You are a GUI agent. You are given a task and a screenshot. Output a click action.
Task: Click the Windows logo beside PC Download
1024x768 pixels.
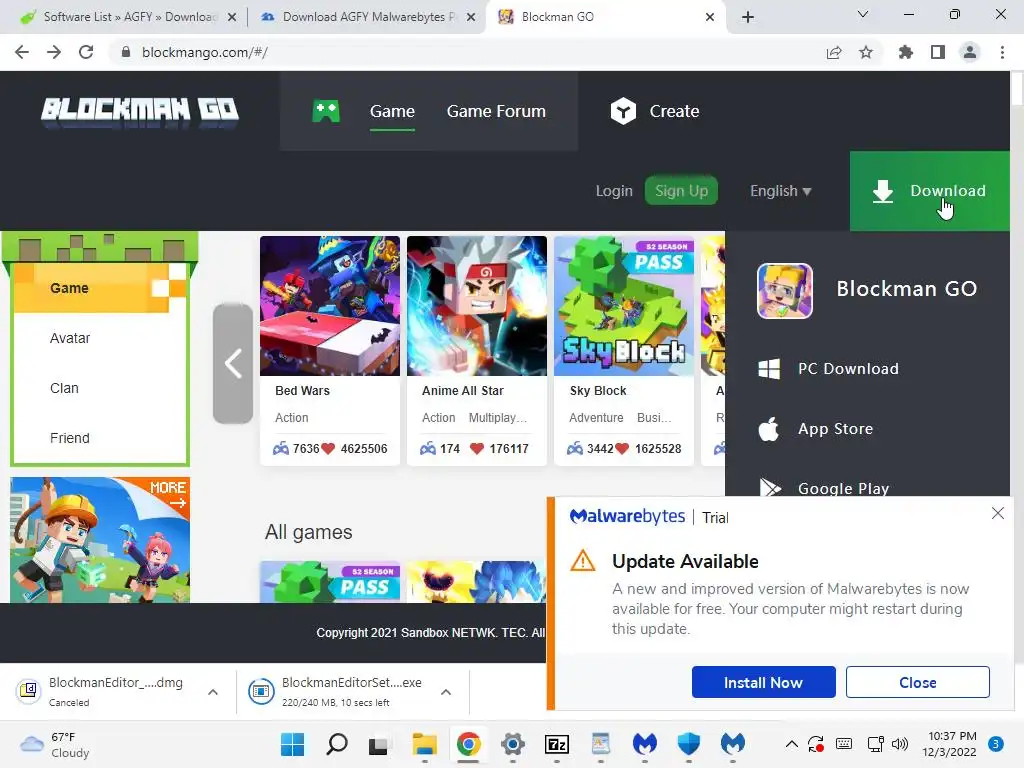tap(769, 369)
